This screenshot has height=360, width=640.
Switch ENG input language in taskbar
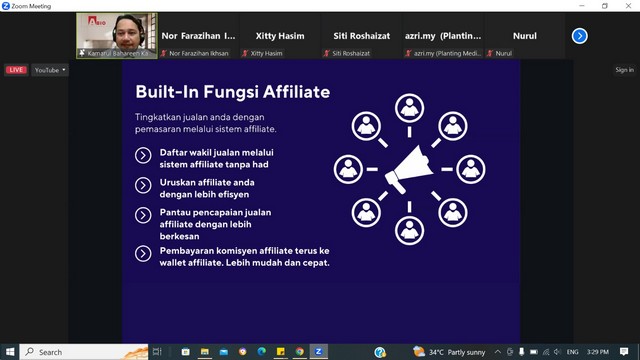pyautogui.click(x=572, y=352)
